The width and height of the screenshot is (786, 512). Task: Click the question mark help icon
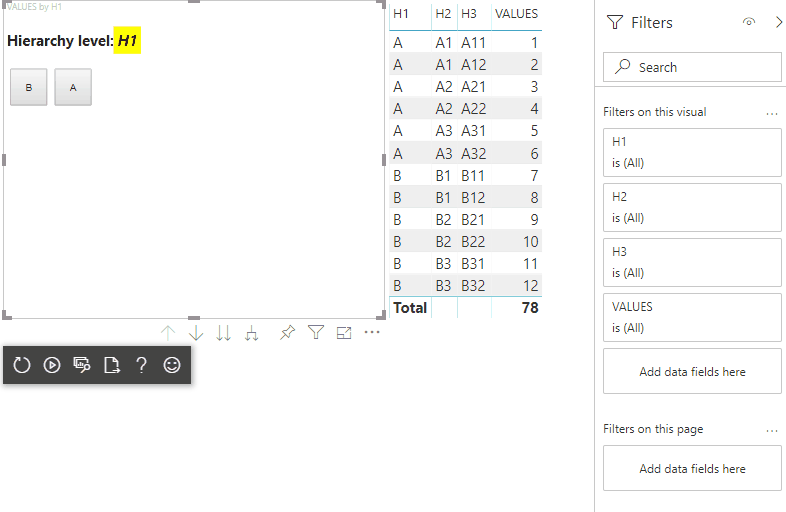(x=142, y=366)
